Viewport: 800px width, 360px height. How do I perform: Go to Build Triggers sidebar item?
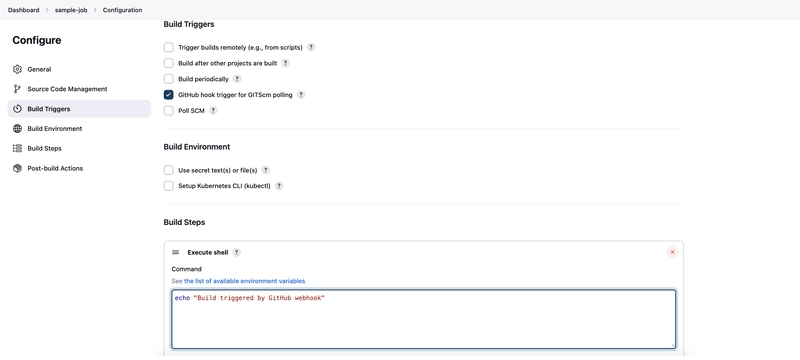pyautogui.click(x=79, y=109)
